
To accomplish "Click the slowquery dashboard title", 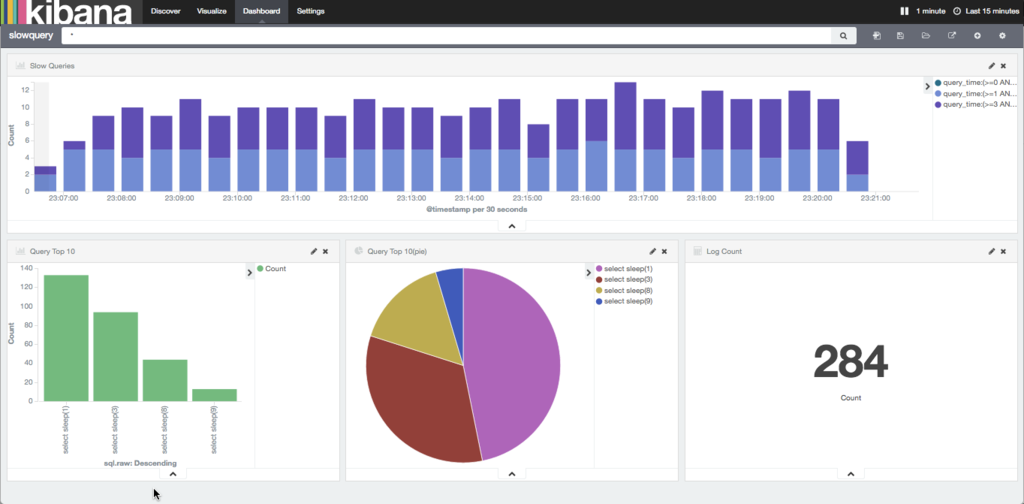I will click(x=31, y=36).
